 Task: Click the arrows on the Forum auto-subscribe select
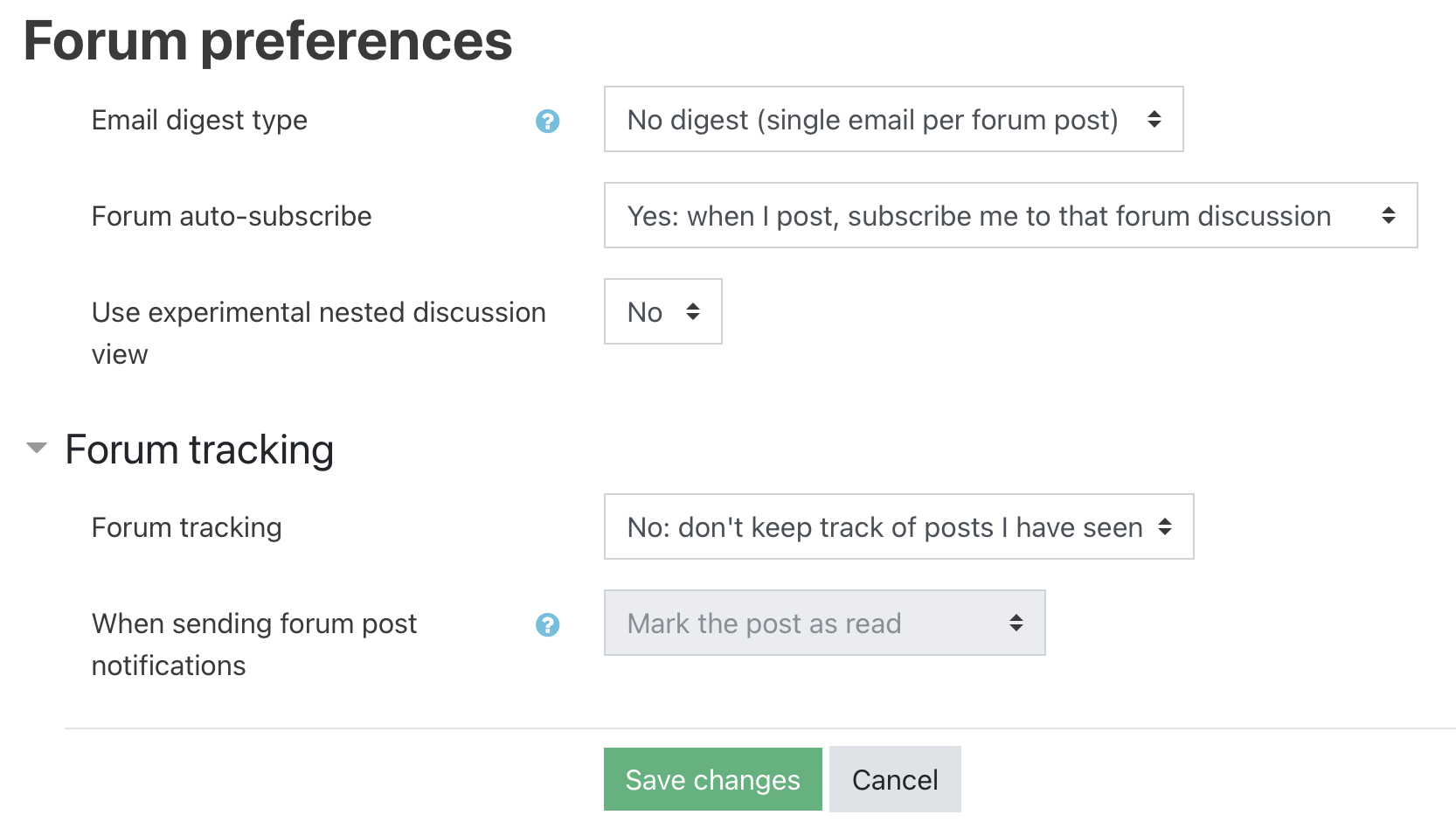[x=1388, y=215]
